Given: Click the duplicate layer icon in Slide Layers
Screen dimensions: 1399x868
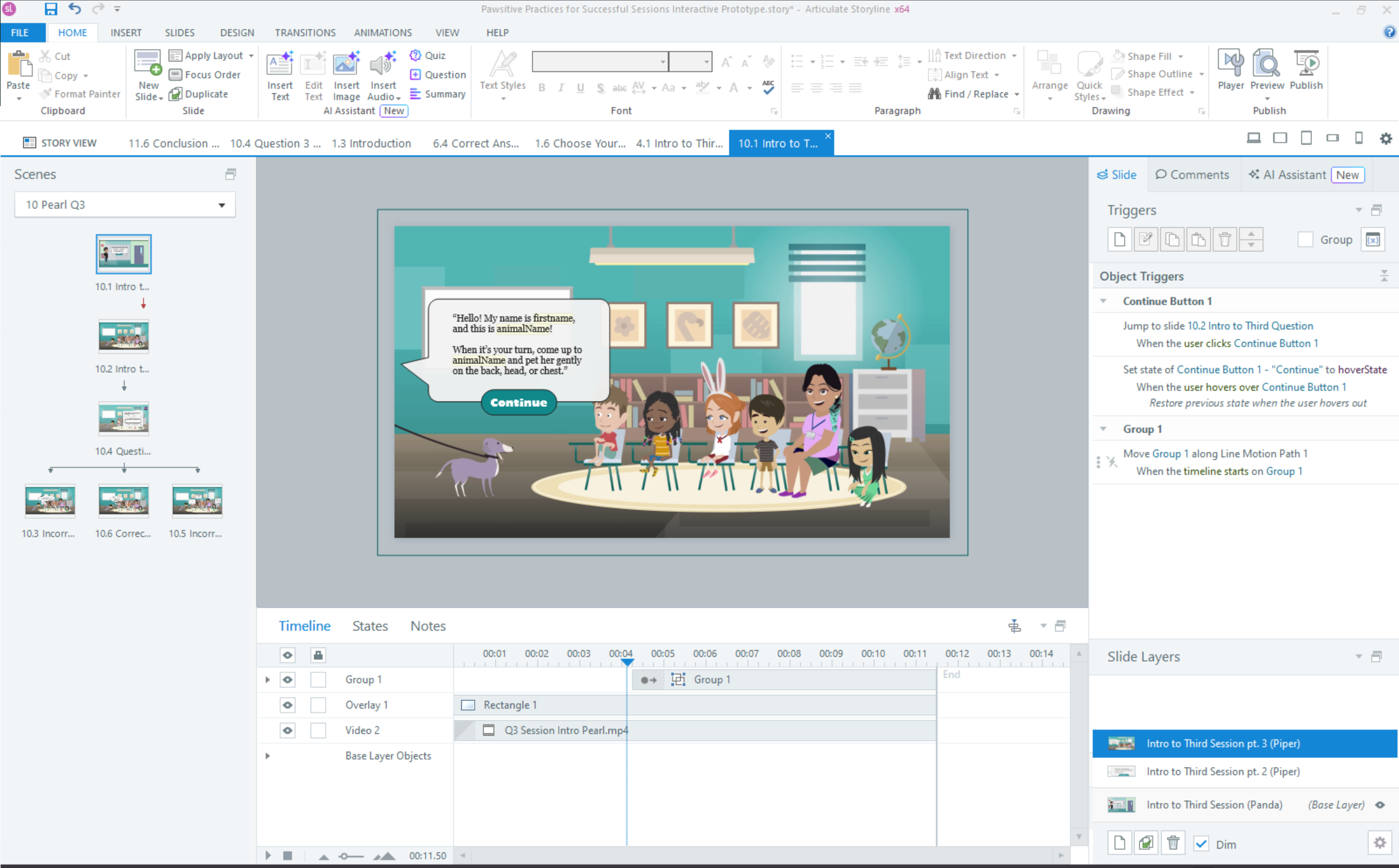Looking at the screenshot, I should (x=1146, y=843).
